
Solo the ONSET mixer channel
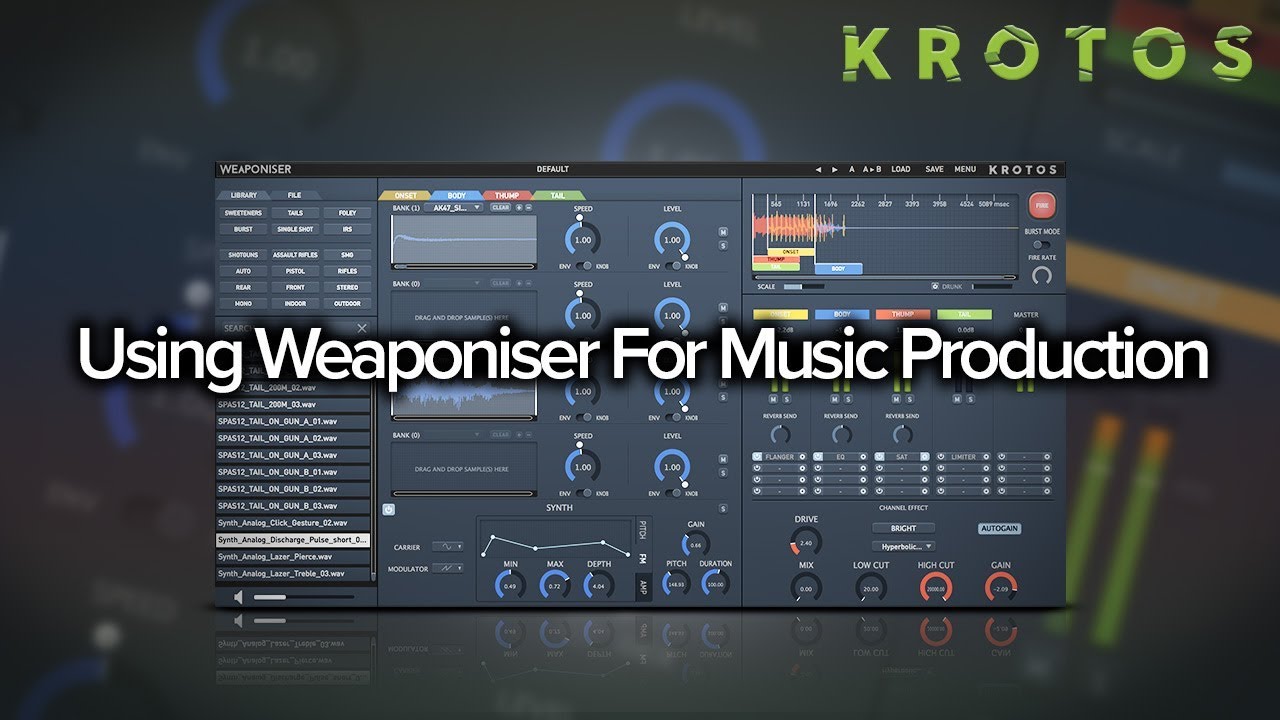click(786, 399)
